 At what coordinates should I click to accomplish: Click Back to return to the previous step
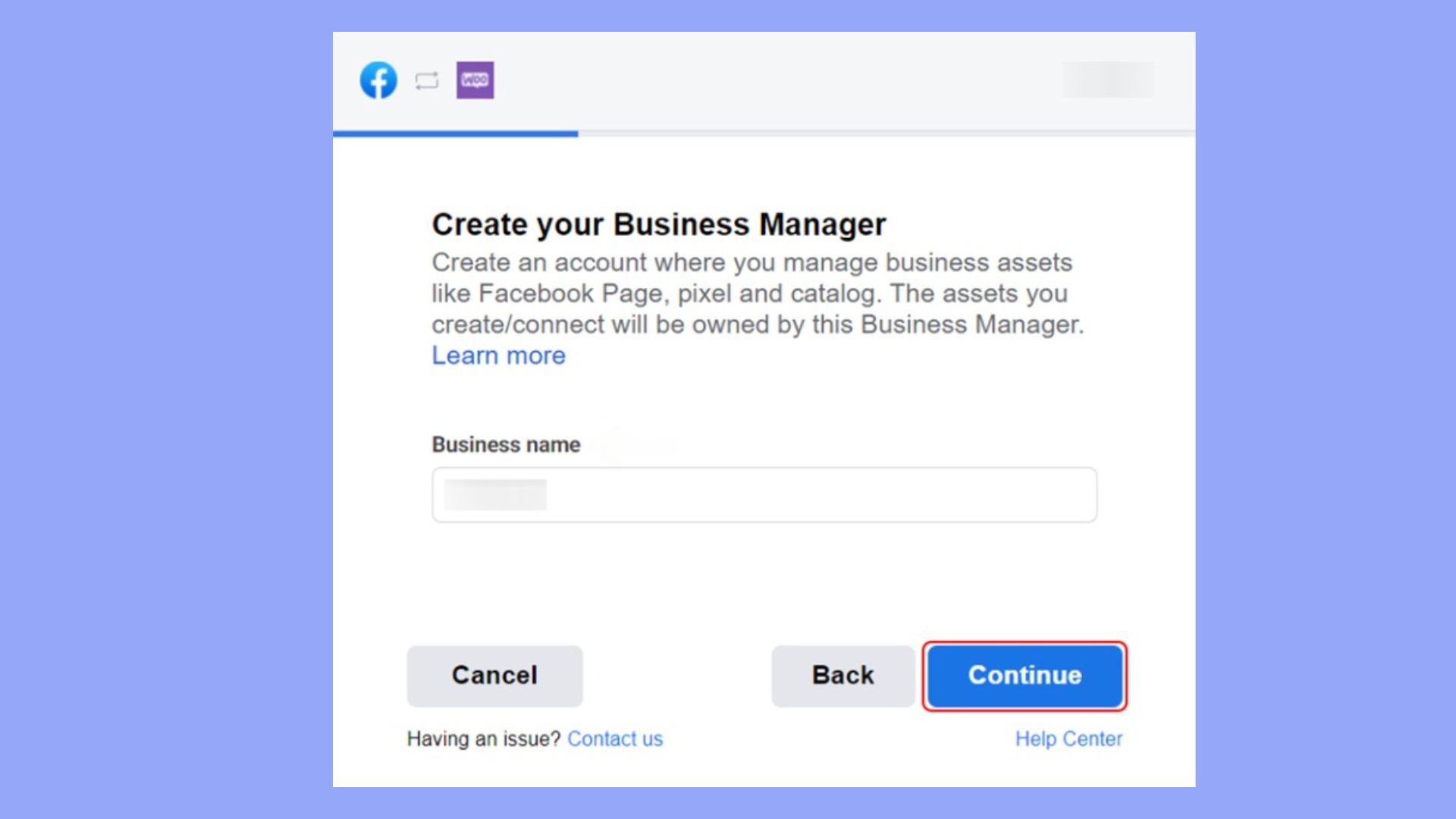842,676
